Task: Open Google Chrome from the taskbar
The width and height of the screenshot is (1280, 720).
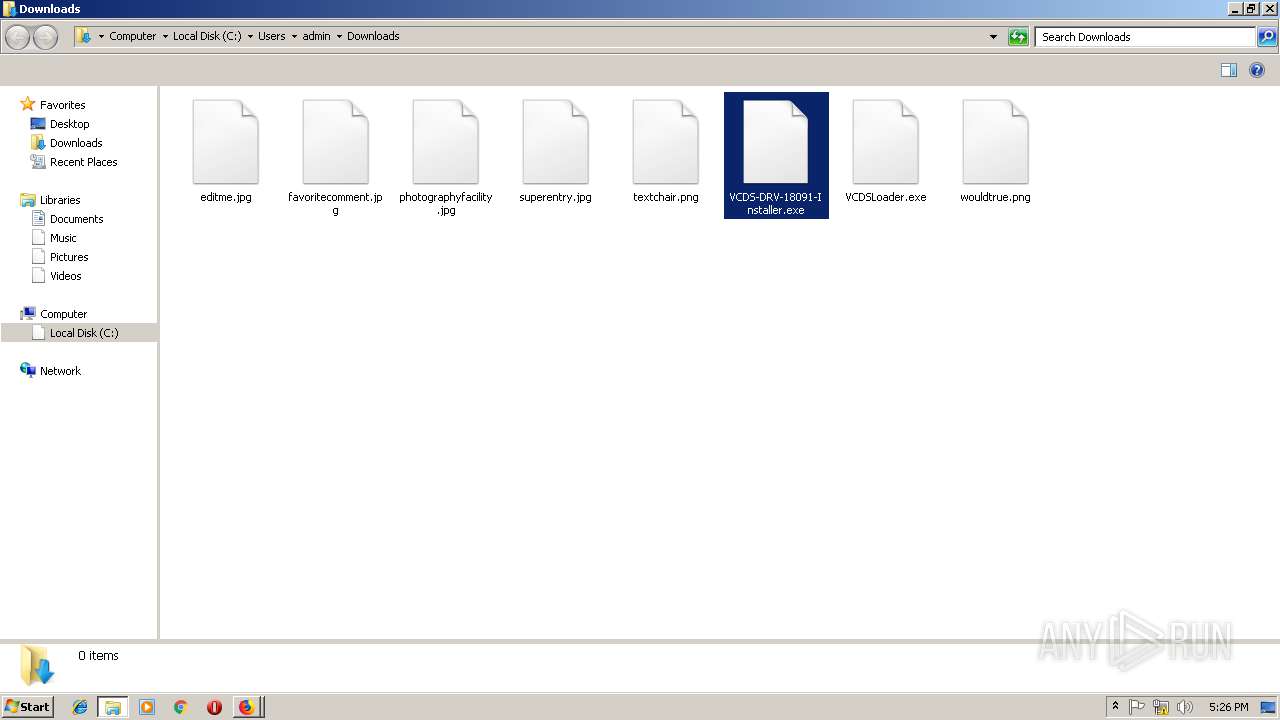Action: tap(181, 707)
